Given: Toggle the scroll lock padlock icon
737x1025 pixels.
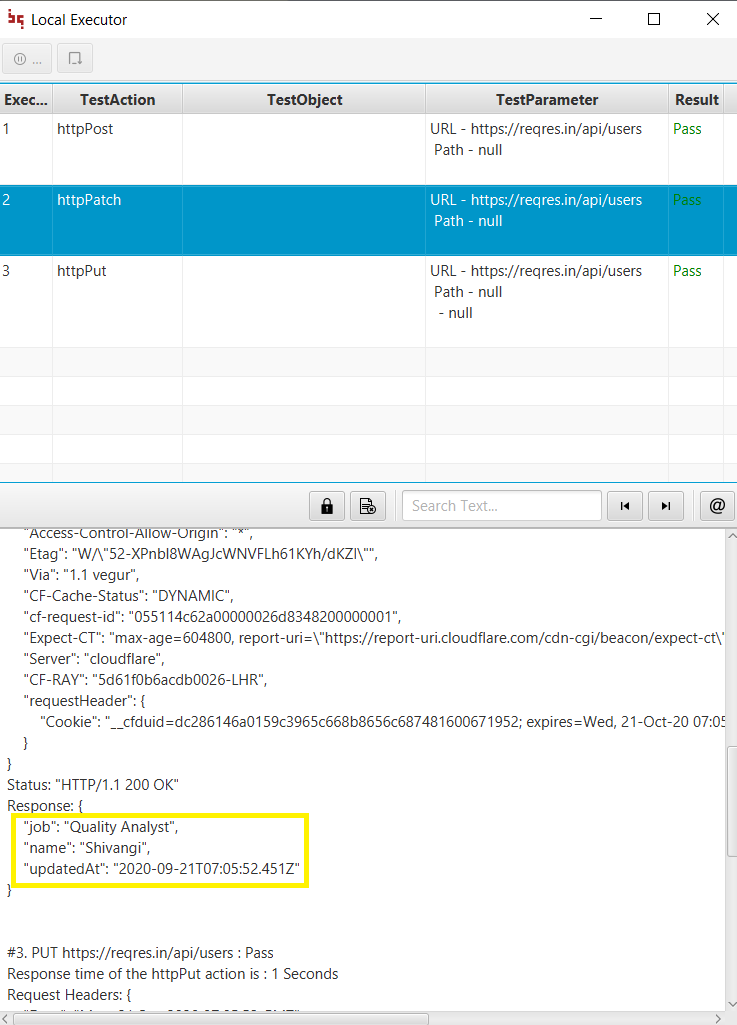Looking at the screenshot, I should coord(327,506).
